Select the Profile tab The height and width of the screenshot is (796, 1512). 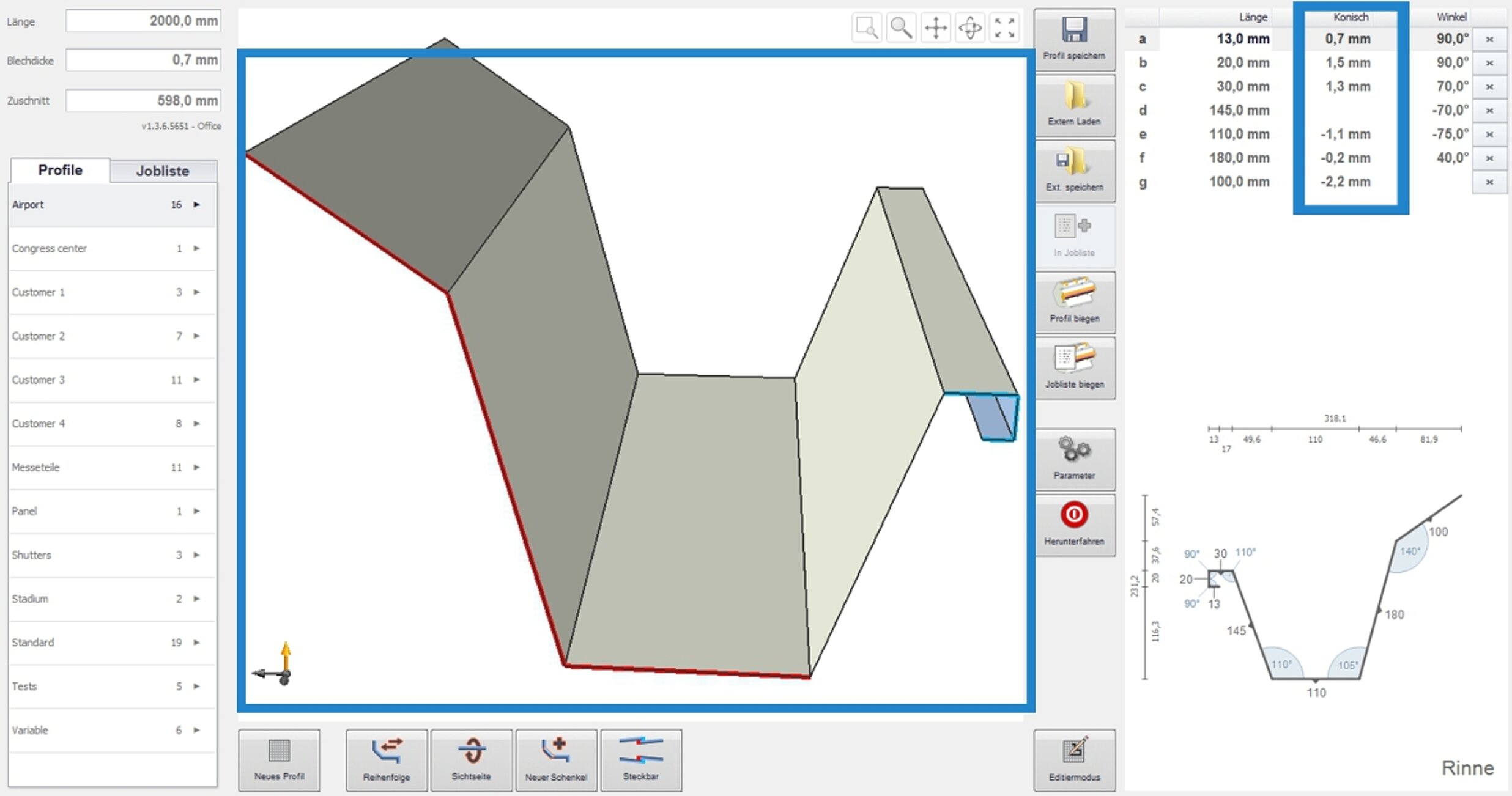[60, 170]
